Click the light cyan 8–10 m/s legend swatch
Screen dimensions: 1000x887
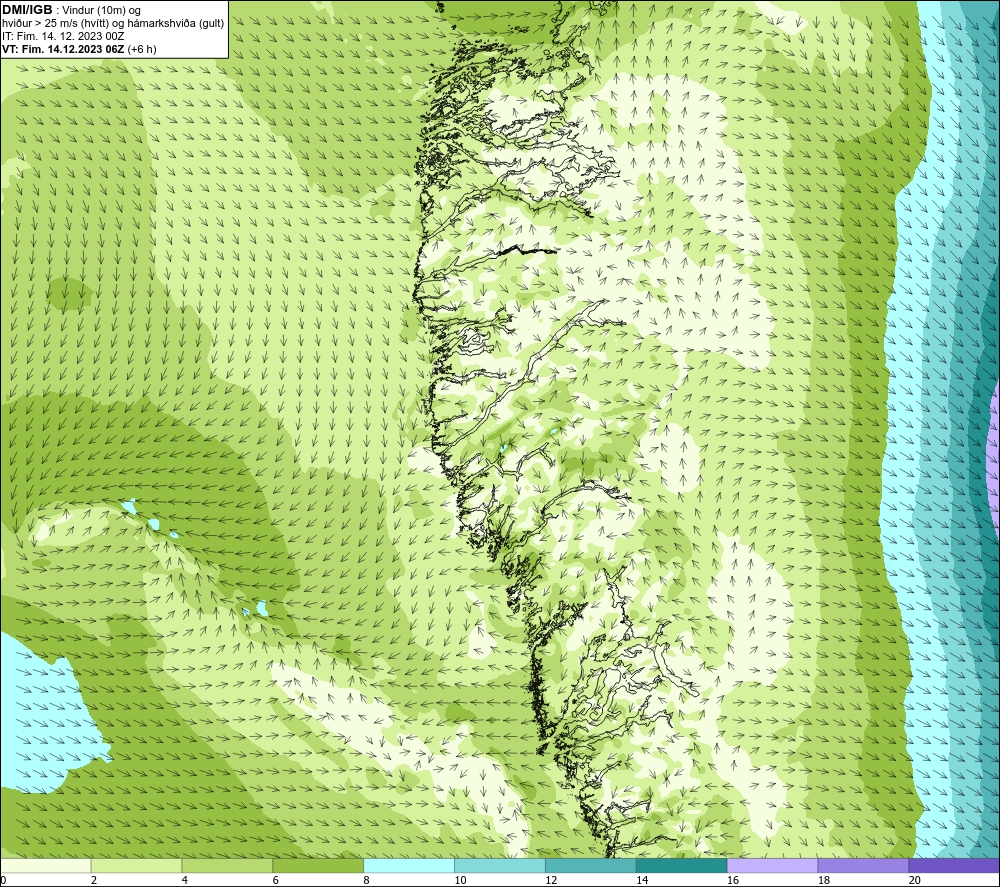pyautogui.click(x=409, y=865)
